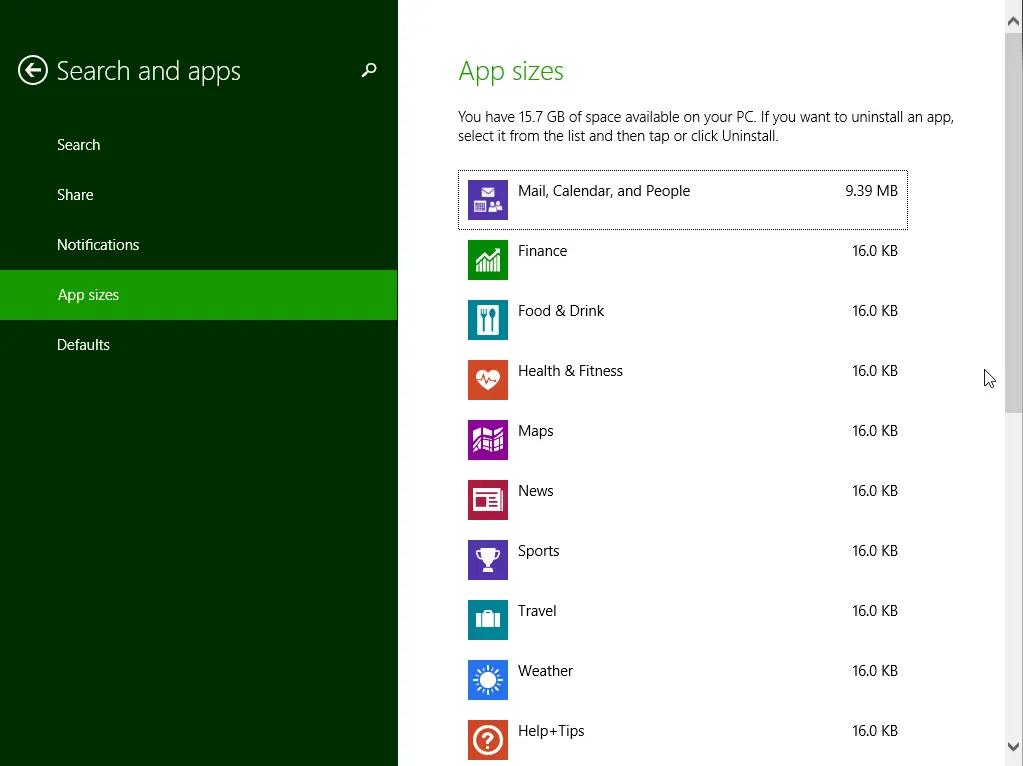Screen dimensions: 1023x766
Task: Open the Notifications settings
Action: click(198, 245)
